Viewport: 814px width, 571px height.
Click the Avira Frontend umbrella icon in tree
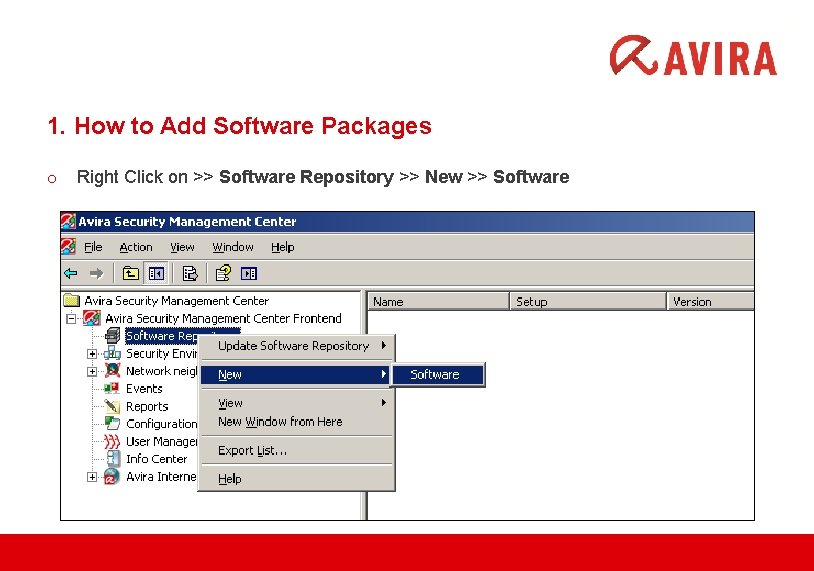pyautogui.click(x=91, y=318)
